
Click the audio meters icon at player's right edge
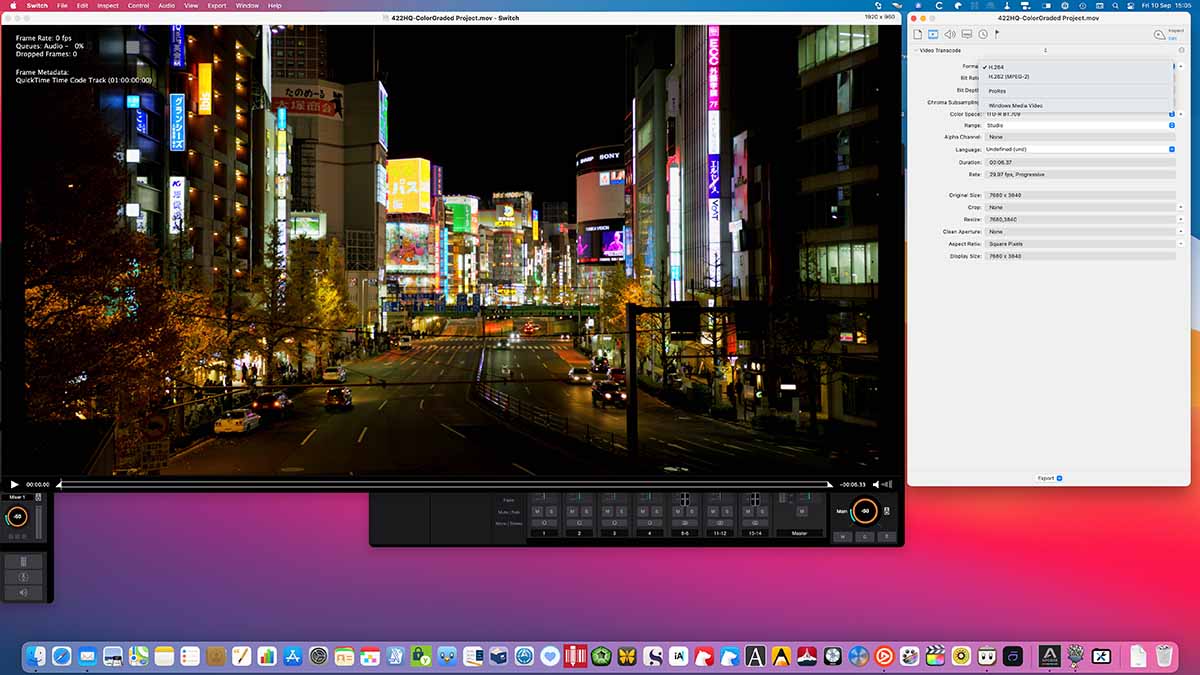point(887,484)
